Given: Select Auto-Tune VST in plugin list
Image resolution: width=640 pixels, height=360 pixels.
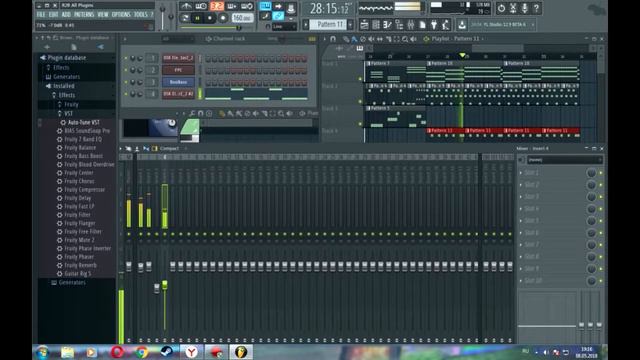Looking at the screenshot, I should (83, 122).
